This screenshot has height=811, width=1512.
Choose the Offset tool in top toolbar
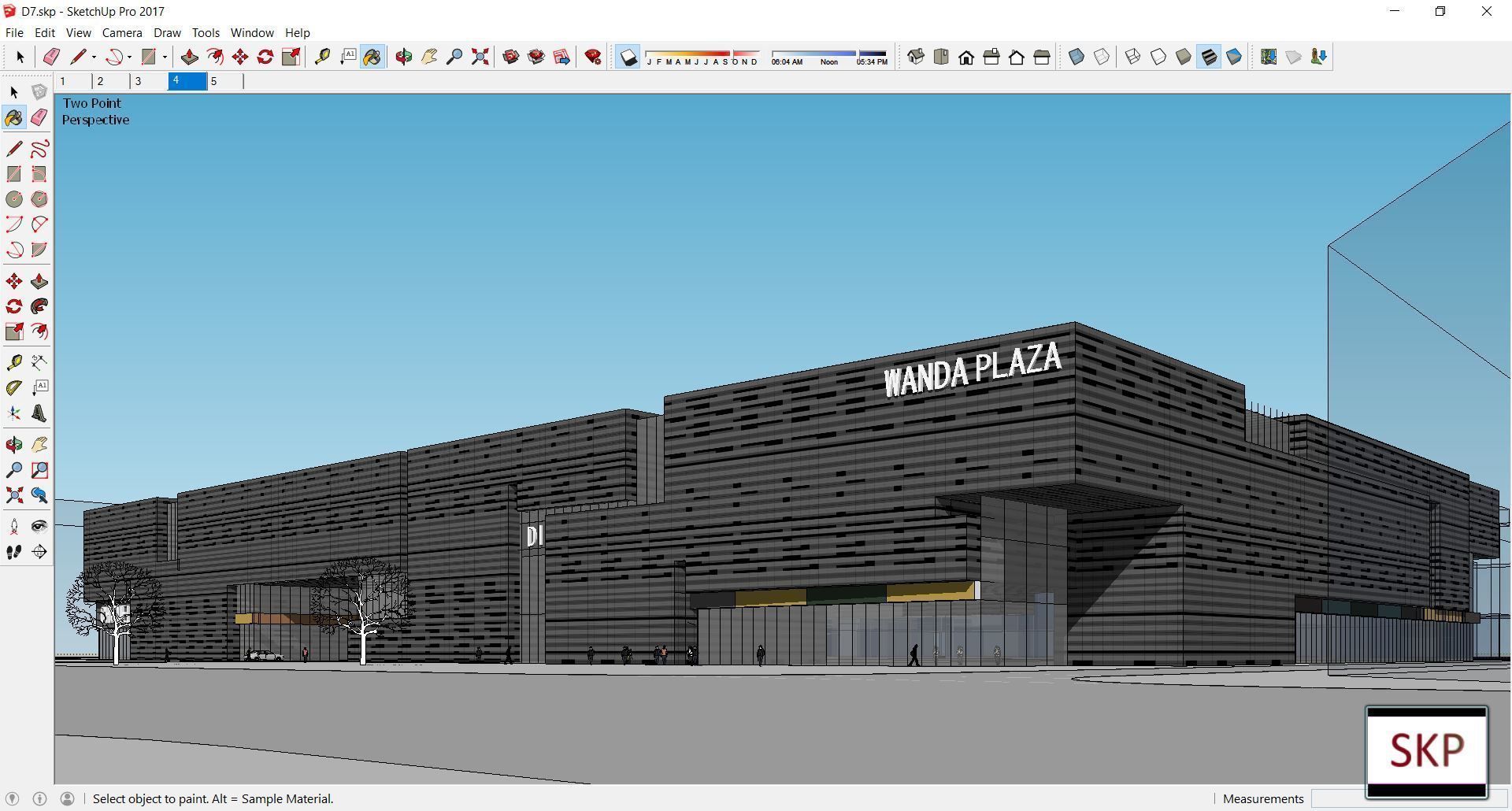(214, 57)
